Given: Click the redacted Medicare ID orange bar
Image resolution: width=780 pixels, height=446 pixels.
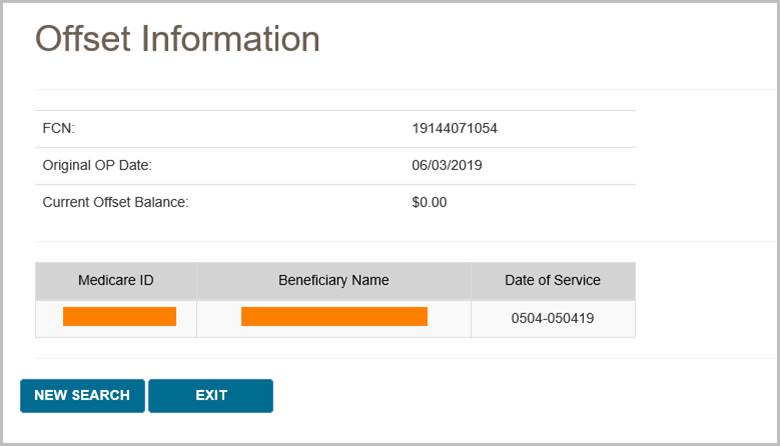Looking at the screenshot, I should [x=119, y=317].
